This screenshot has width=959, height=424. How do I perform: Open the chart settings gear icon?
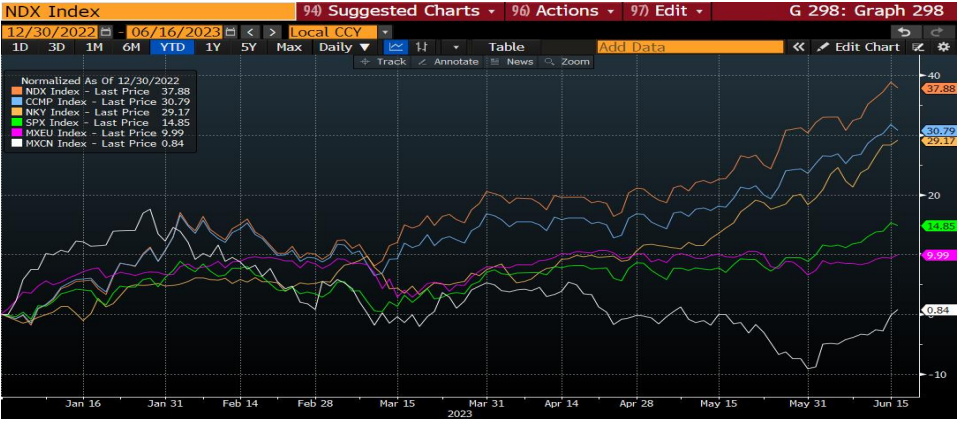[x=943, y=47]
